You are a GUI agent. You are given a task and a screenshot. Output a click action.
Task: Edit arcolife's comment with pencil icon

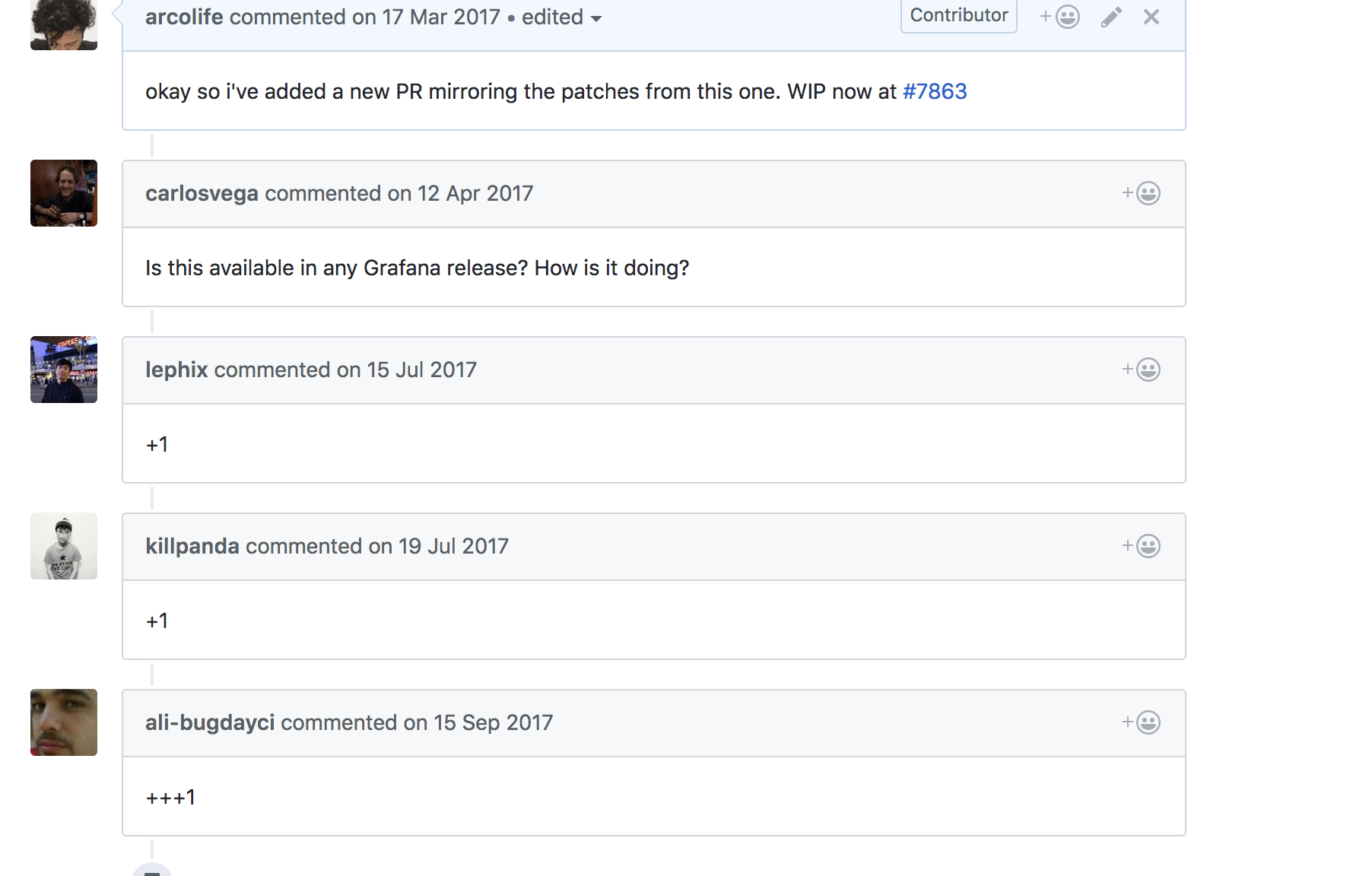1111,17
